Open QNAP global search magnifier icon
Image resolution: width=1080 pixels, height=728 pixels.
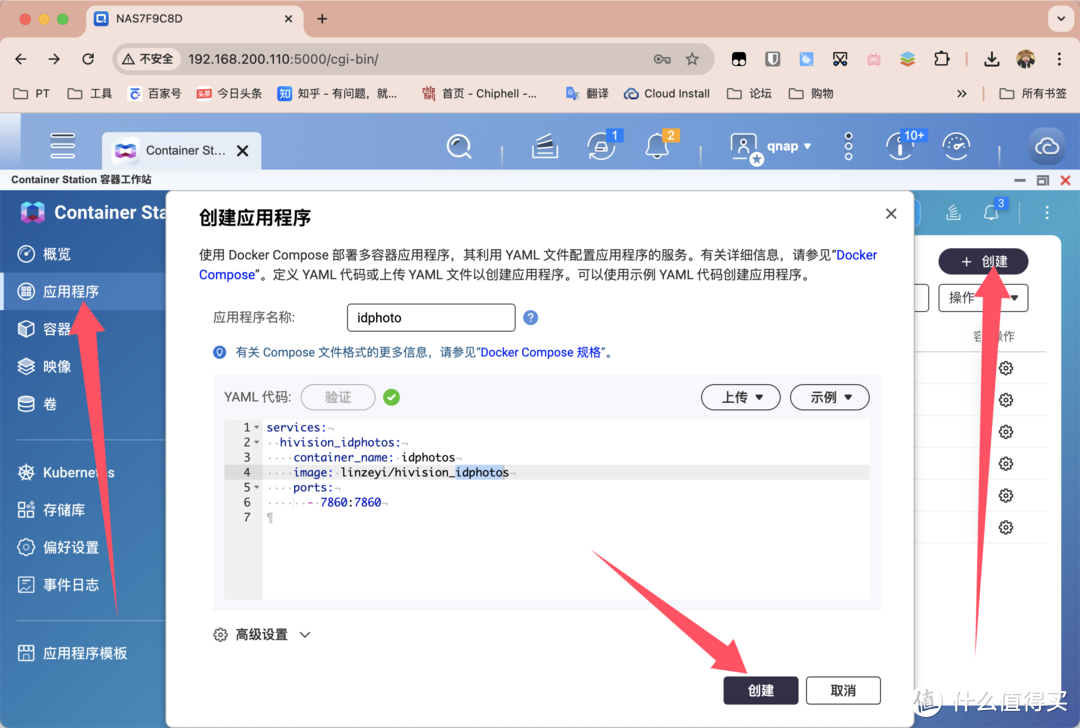459,146
